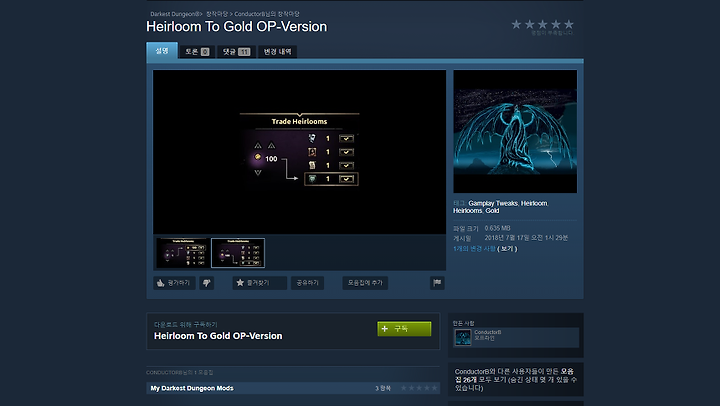Open the Darkest Dungeon breadcrumb link
Viewport: 720px width, 406px height.
tap(175, 14)
